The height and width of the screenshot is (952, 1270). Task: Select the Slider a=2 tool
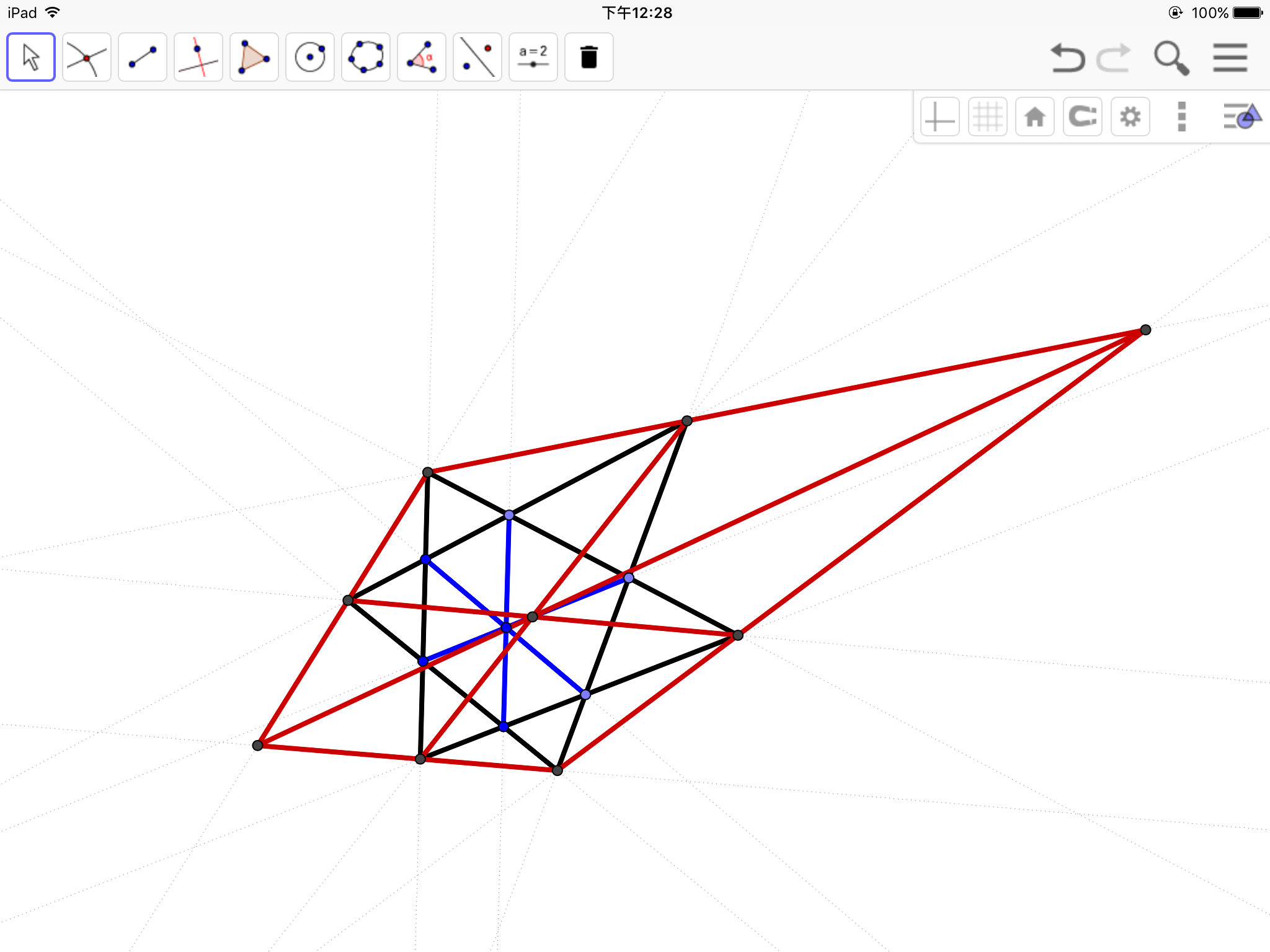pyautogui.click(x=533, y=58)
